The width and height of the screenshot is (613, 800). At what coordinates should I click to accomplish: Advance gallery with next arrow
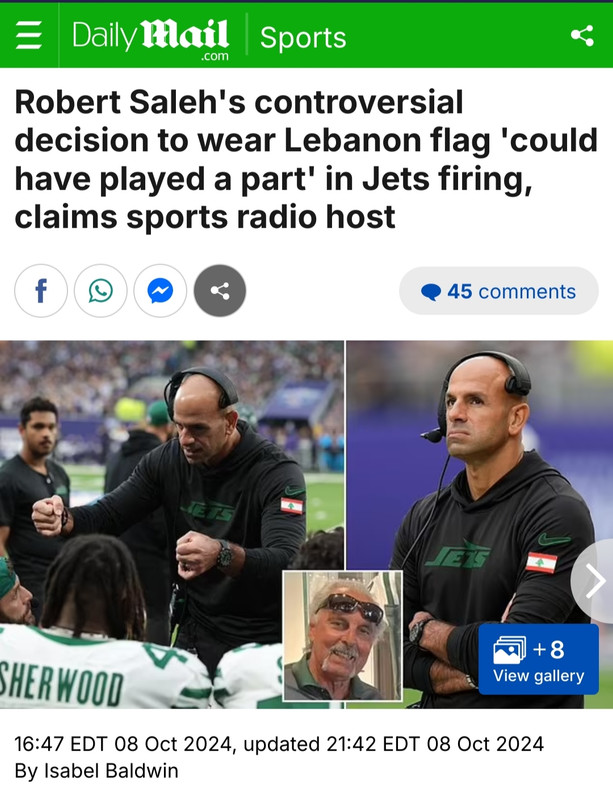595,581
